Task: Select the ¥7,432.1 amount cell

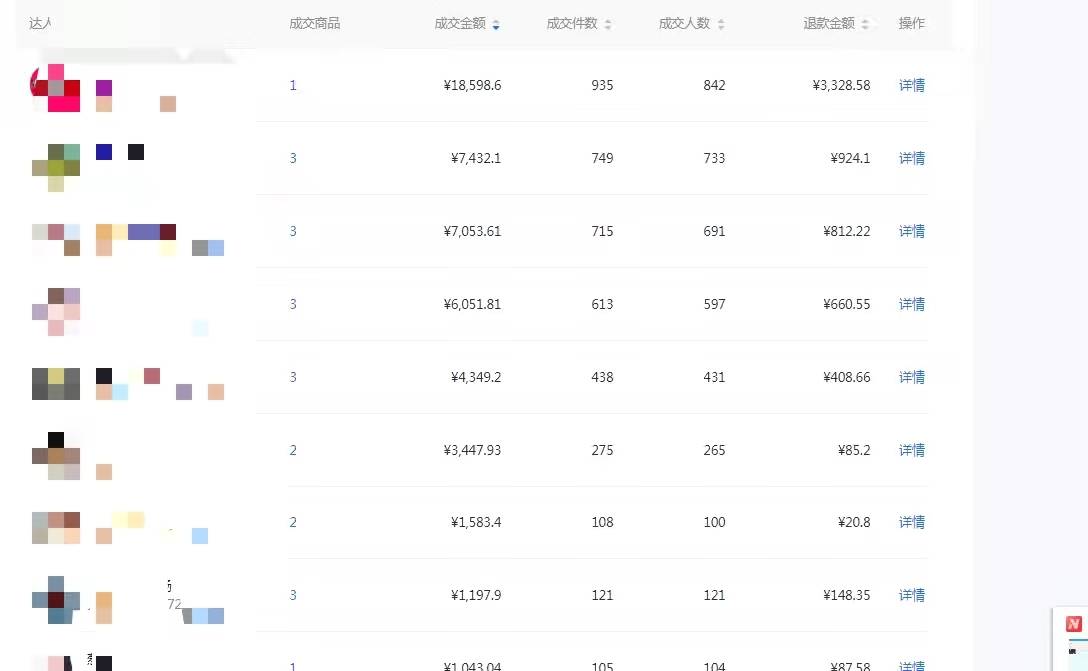Action: 476,158
